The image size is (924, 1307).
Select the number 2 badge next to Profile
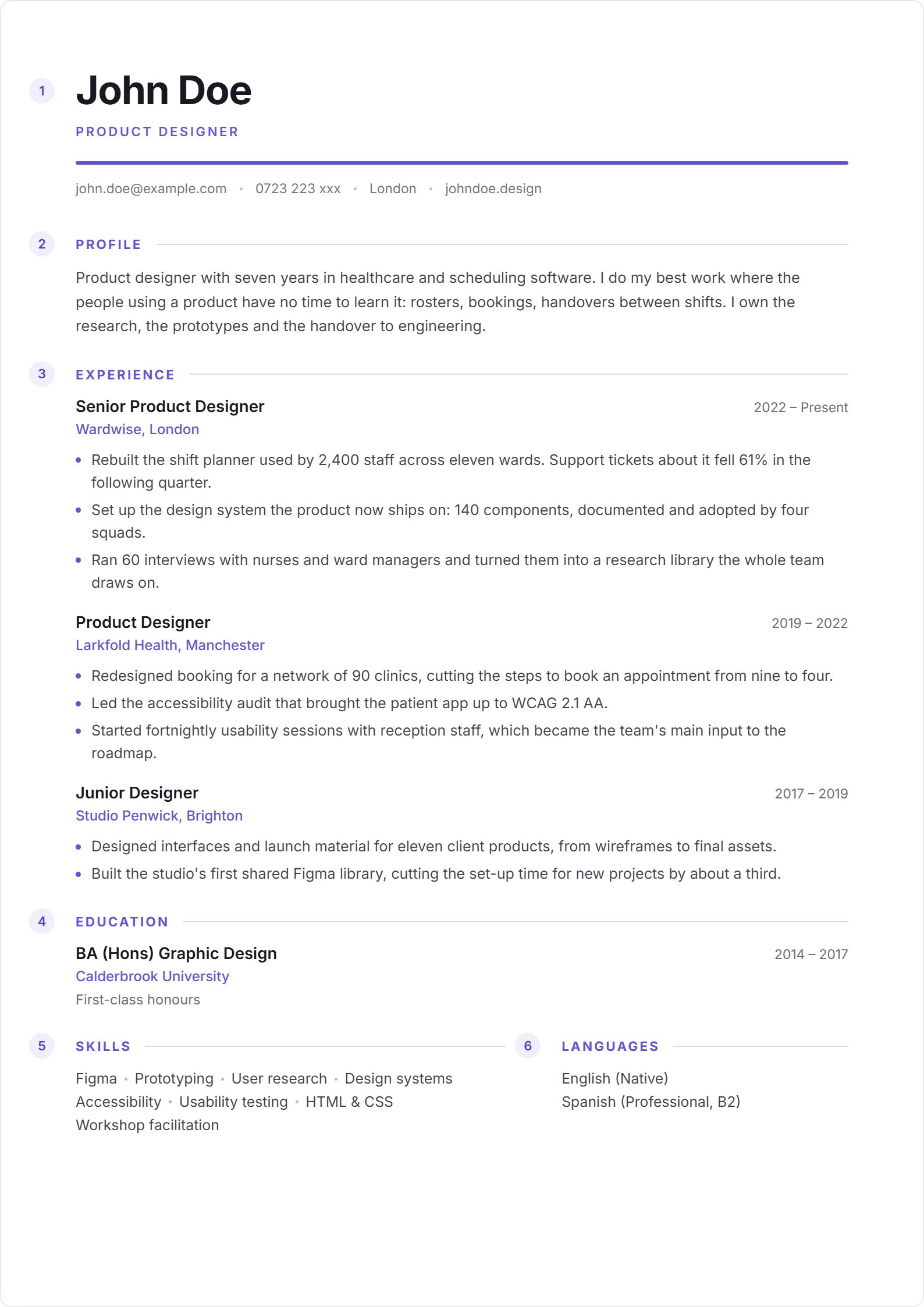pyautogui.click(x=42, y=244)
